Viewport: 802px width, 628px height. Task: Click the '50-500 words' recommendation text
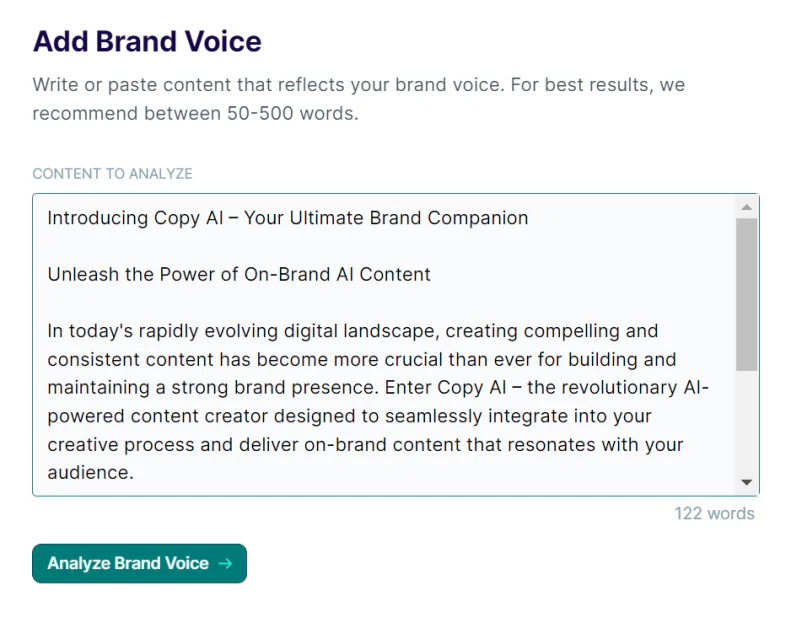pyautogui.click(x=289, y=113)
